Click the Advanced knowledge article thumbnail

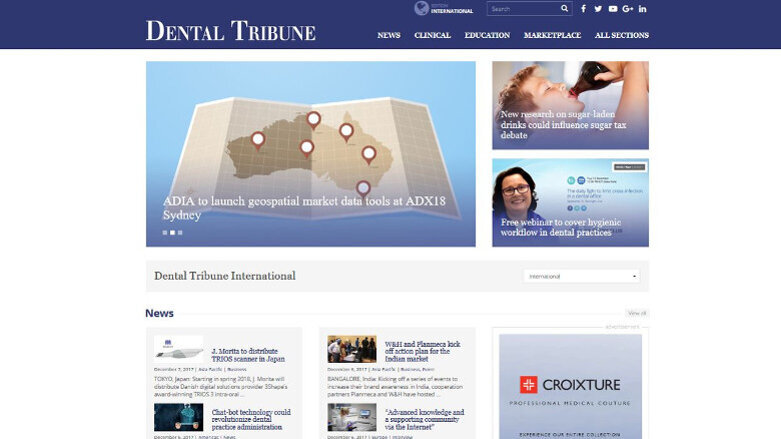pyautogui.click(x=352, y=417)
